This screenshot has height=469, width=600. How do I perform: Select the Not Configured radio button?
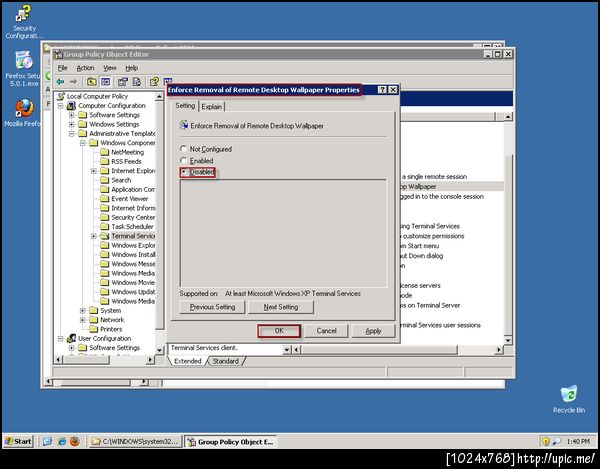point(184,149)
